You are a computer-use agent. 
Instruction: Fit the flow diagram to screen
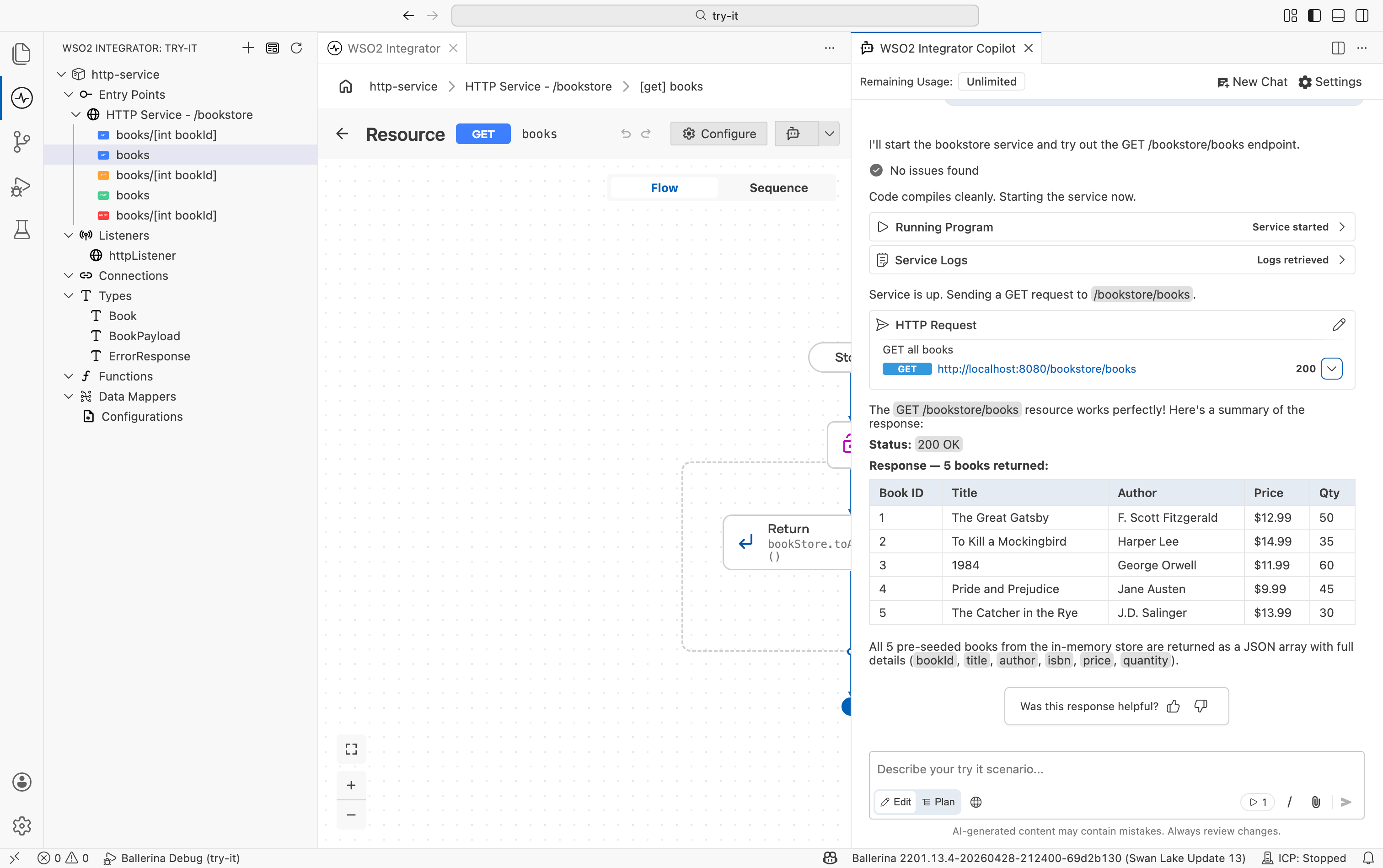[351, 749]
